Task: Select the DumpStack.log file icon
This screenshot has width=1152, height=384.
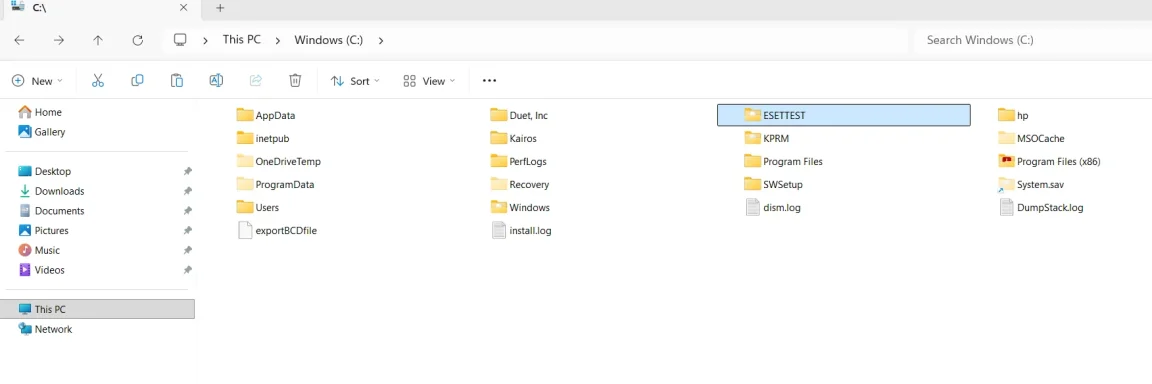Action: point(1007,207)
